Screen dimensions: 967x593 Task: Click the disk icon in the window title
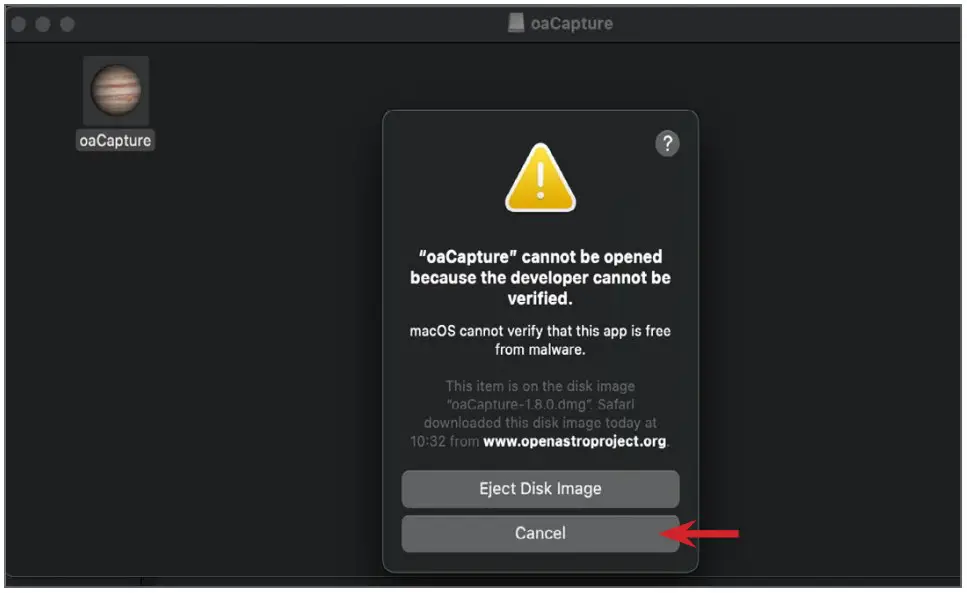tap(516, 23)
